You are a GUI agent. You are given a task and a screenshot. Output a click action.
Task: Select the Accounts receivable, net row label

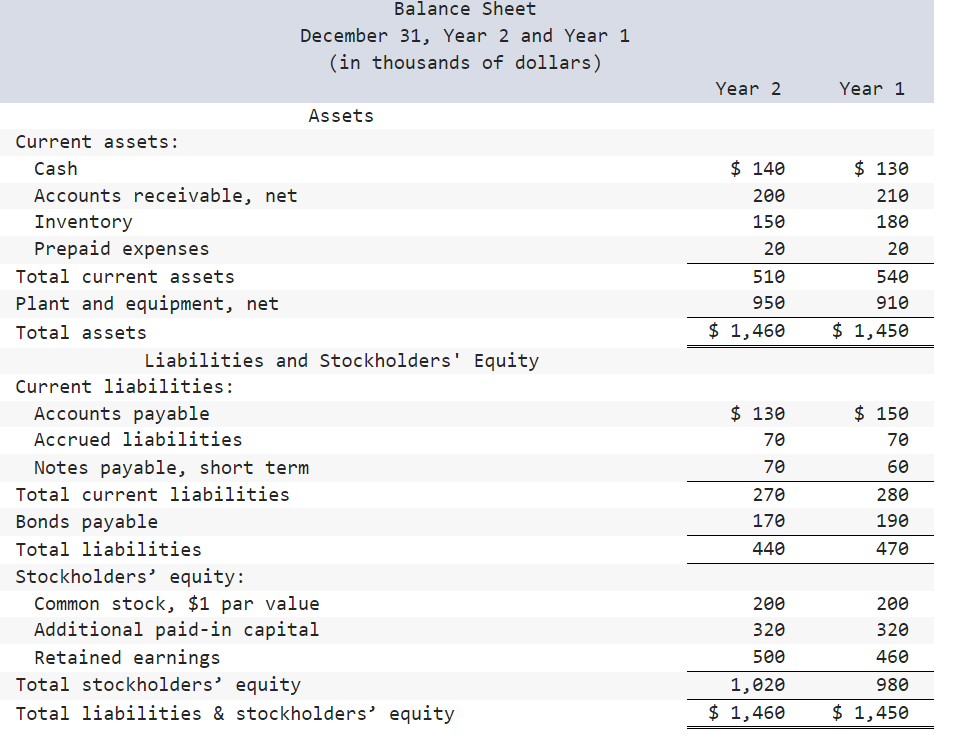point(165,195)
